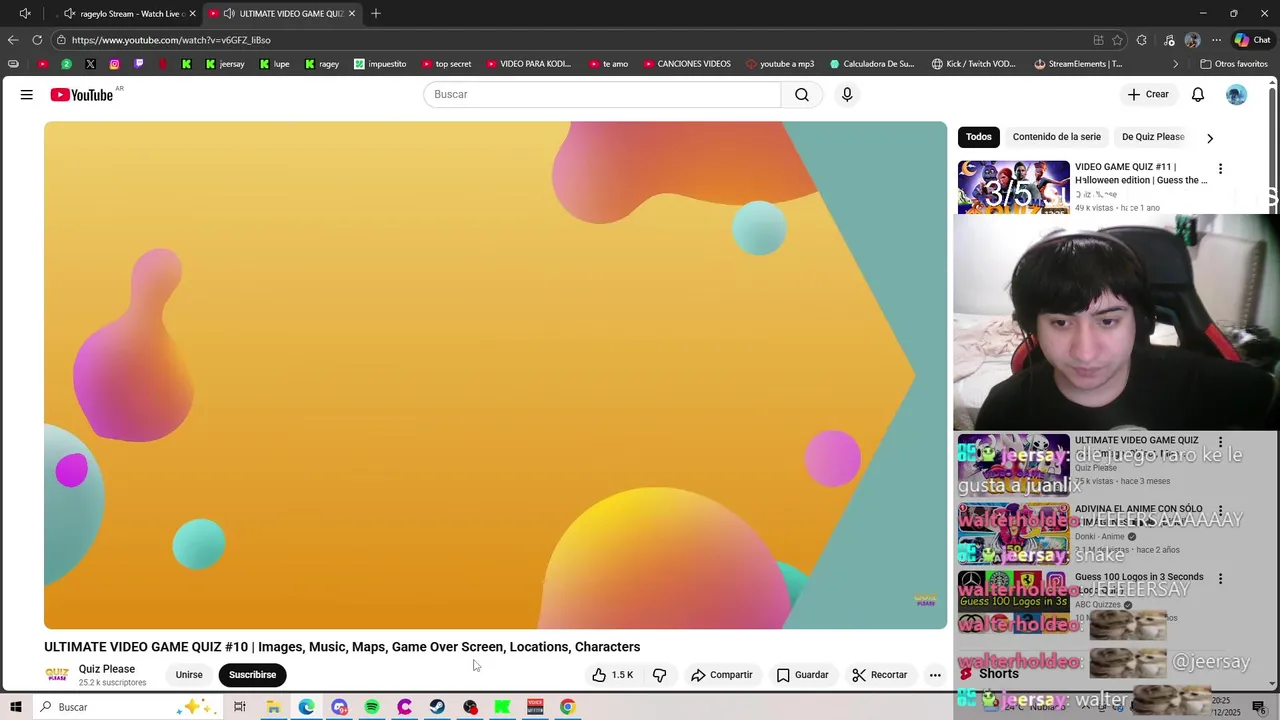The height and width of the screenshot is (720, 1280).
Task: Close the rageylo Stream tab
Action: [x=193, y=14]
